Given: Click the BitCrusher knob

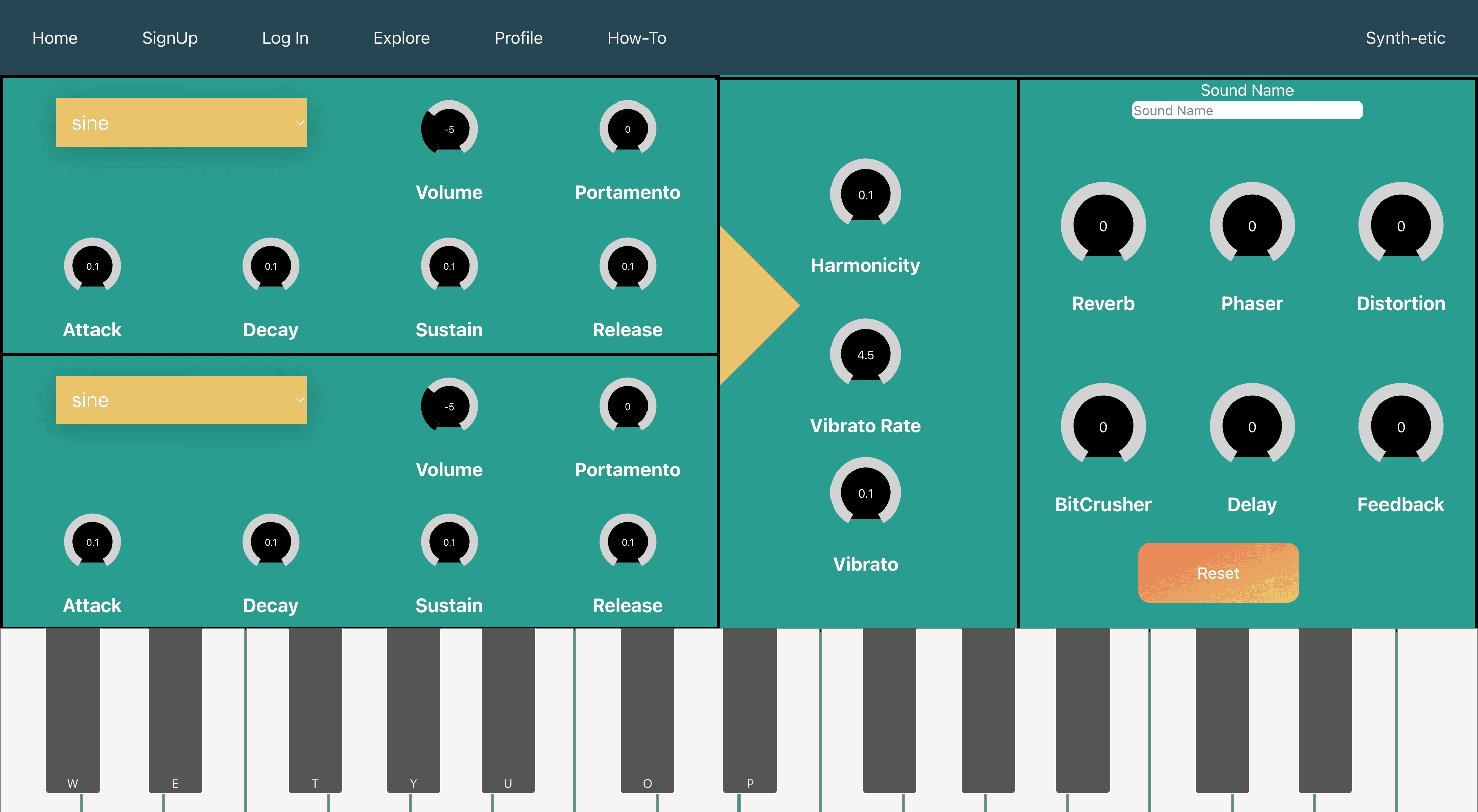Looking at the screenshot, I should 1103,426.
